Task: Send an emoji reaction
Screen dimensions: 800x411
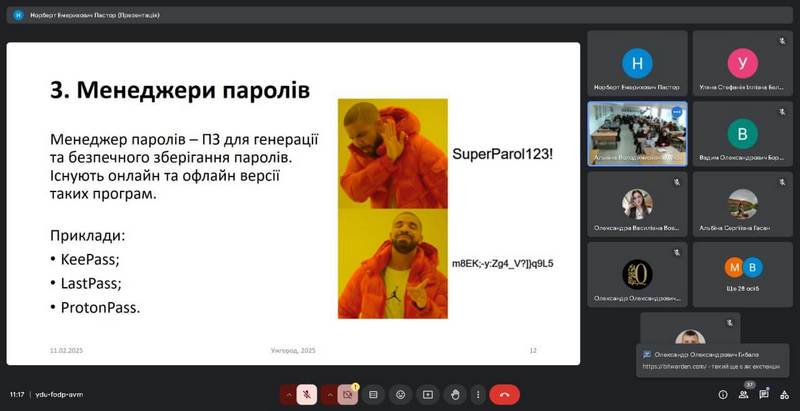Action: coord(401,395)
